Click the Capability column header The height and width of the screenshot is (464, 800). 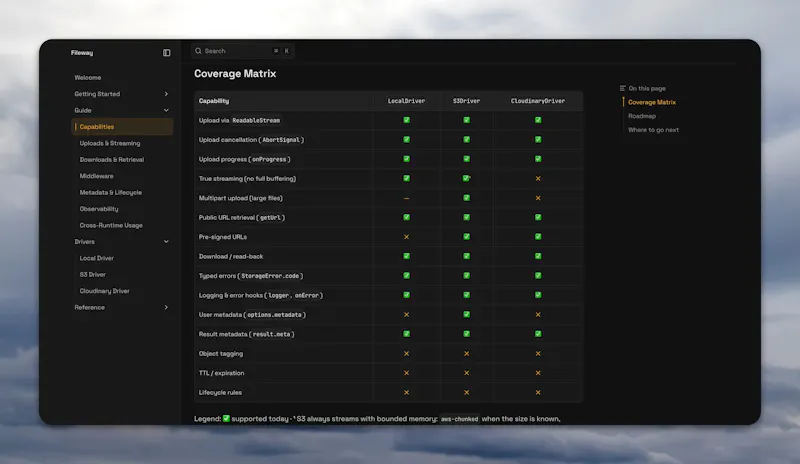coord(214,101)
